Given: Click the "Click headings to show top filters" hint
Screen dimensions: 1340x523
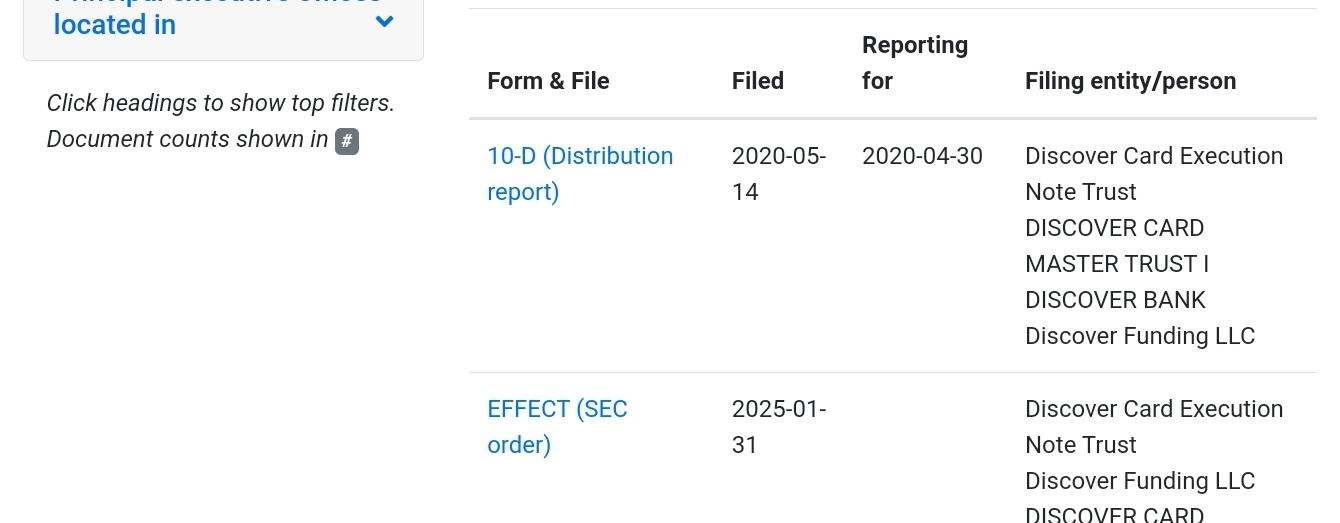Looking at the screenshot, I should tap(220, 103).
